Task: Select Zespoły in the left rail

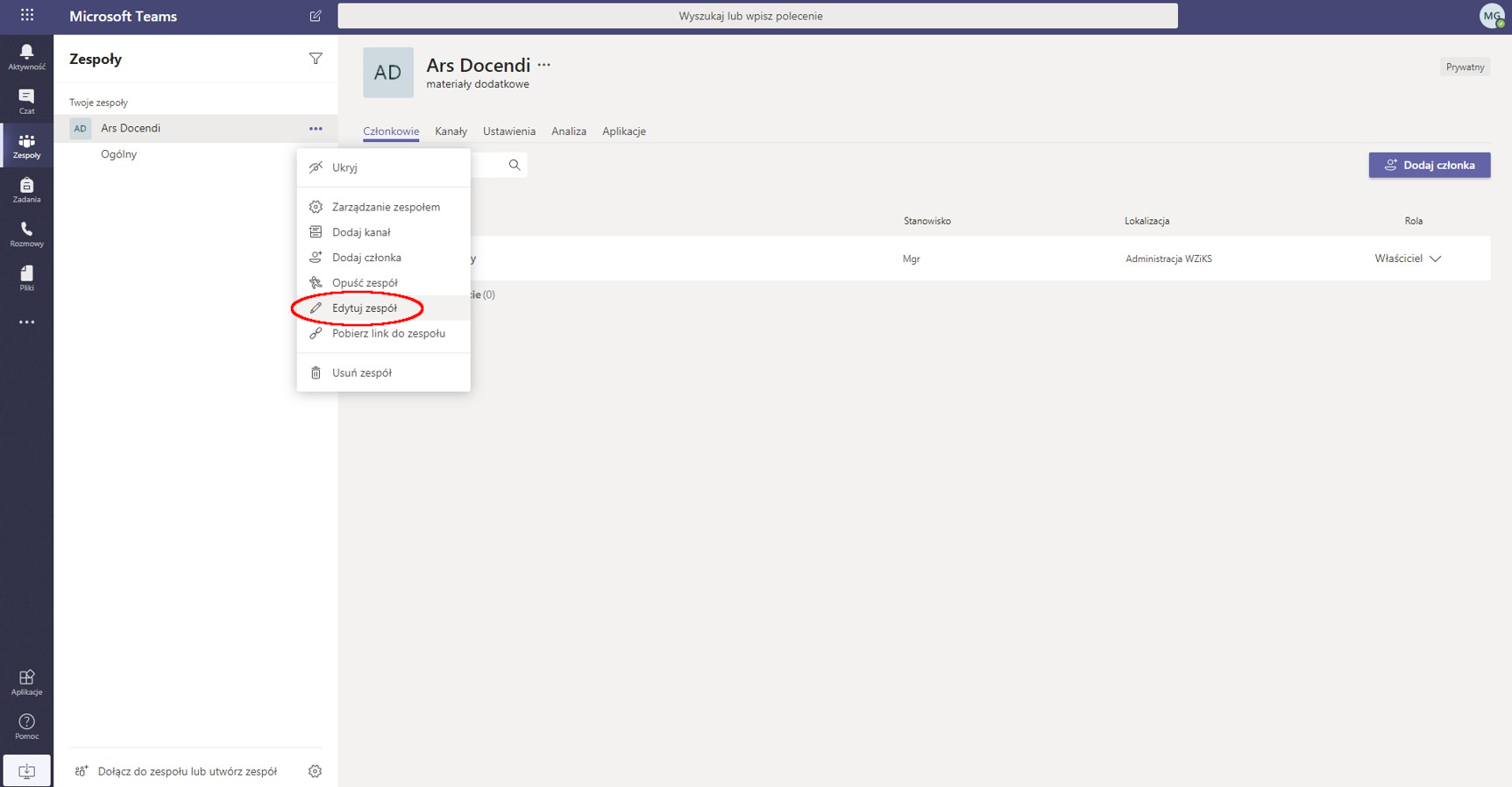Action: (x=26, y=145)
